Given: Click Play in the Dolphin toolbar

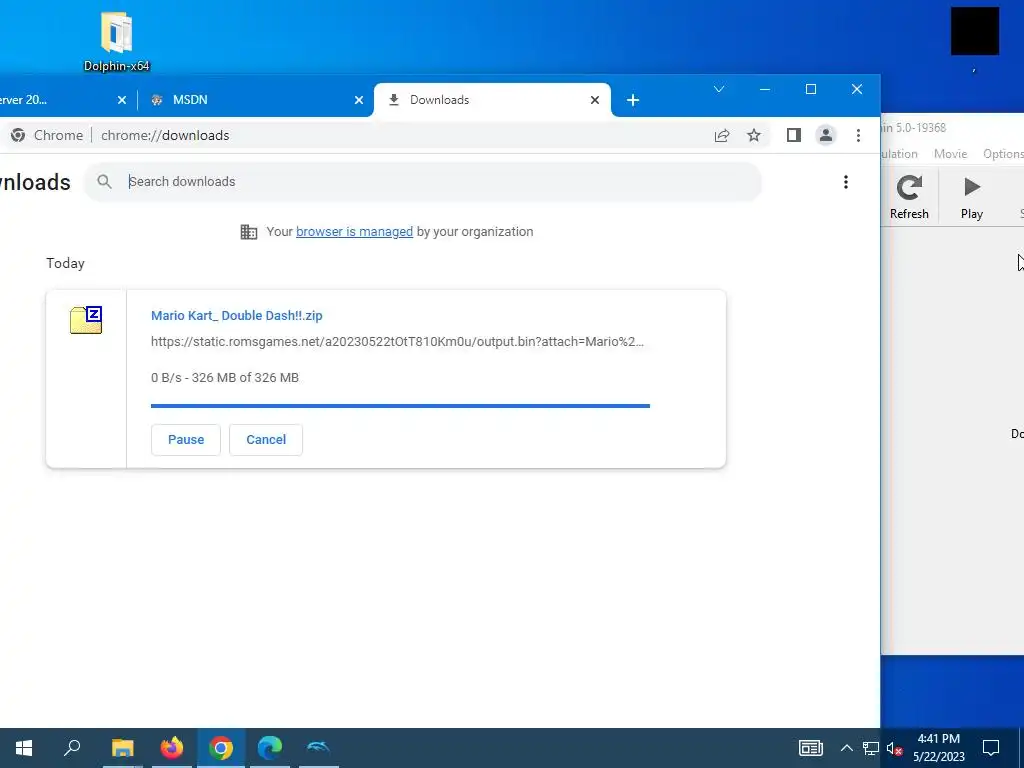Looking at the screenshot, I should 972,197.
